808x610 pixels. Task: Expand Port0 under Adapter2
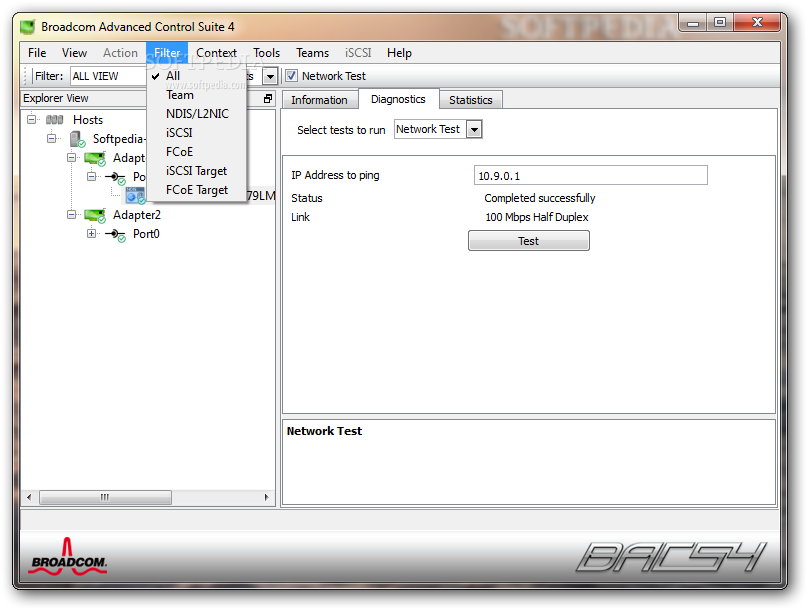tap(91, 234)
